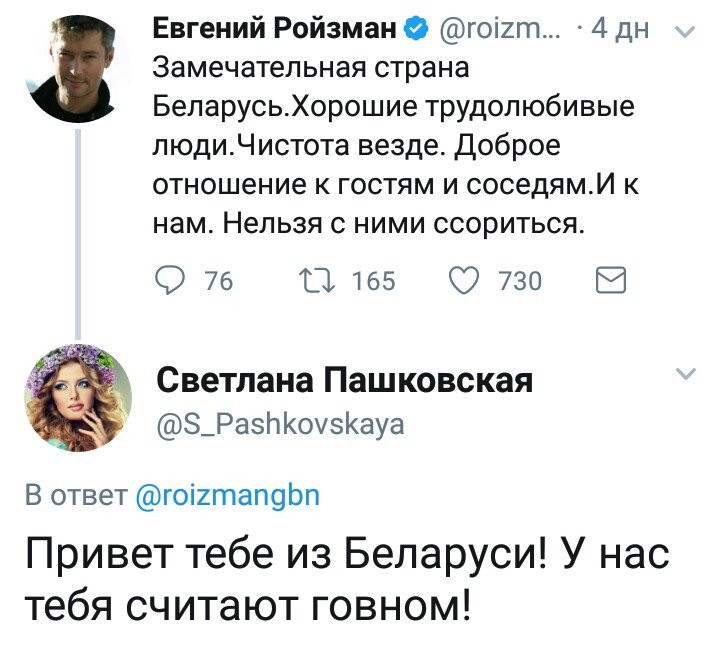Image resolution: width=720 pixels, height=648 pixels.
Task: Open Светлана Пашковская's avatar with flower wreath
Action: pyautogui.click(x=78, y=397)
